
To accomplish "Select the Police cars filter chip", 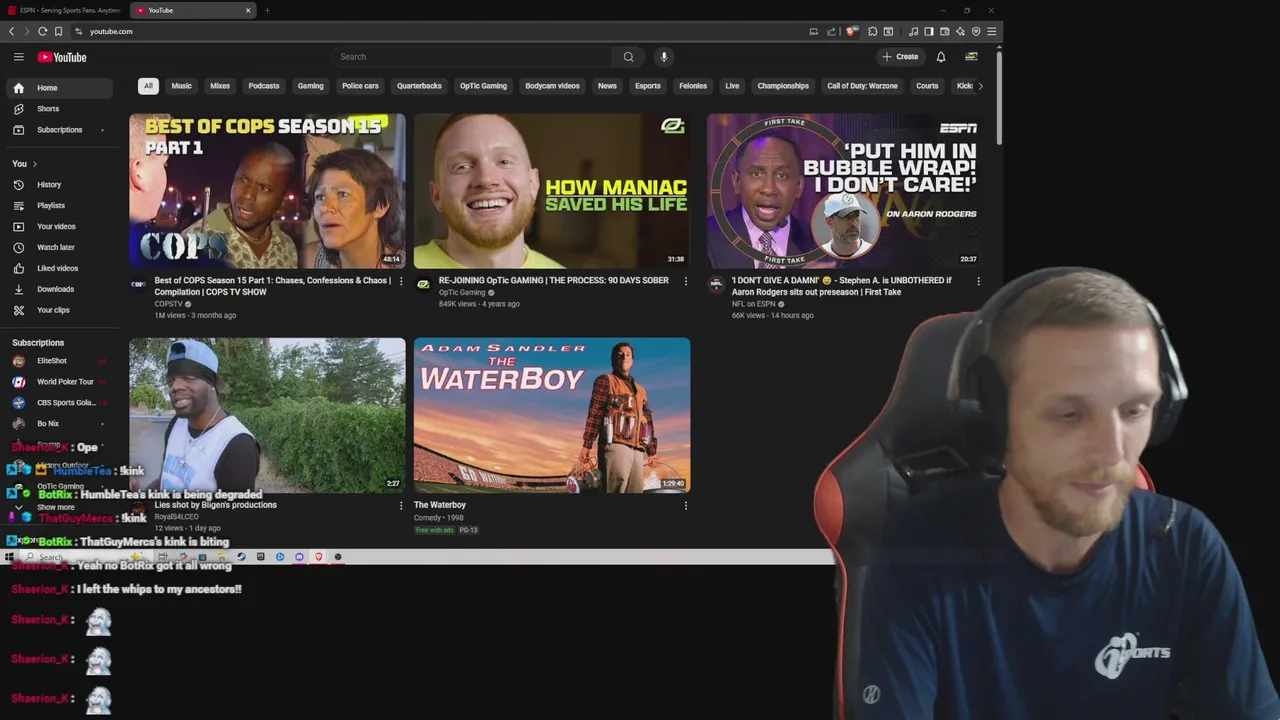I will point(360,86).
